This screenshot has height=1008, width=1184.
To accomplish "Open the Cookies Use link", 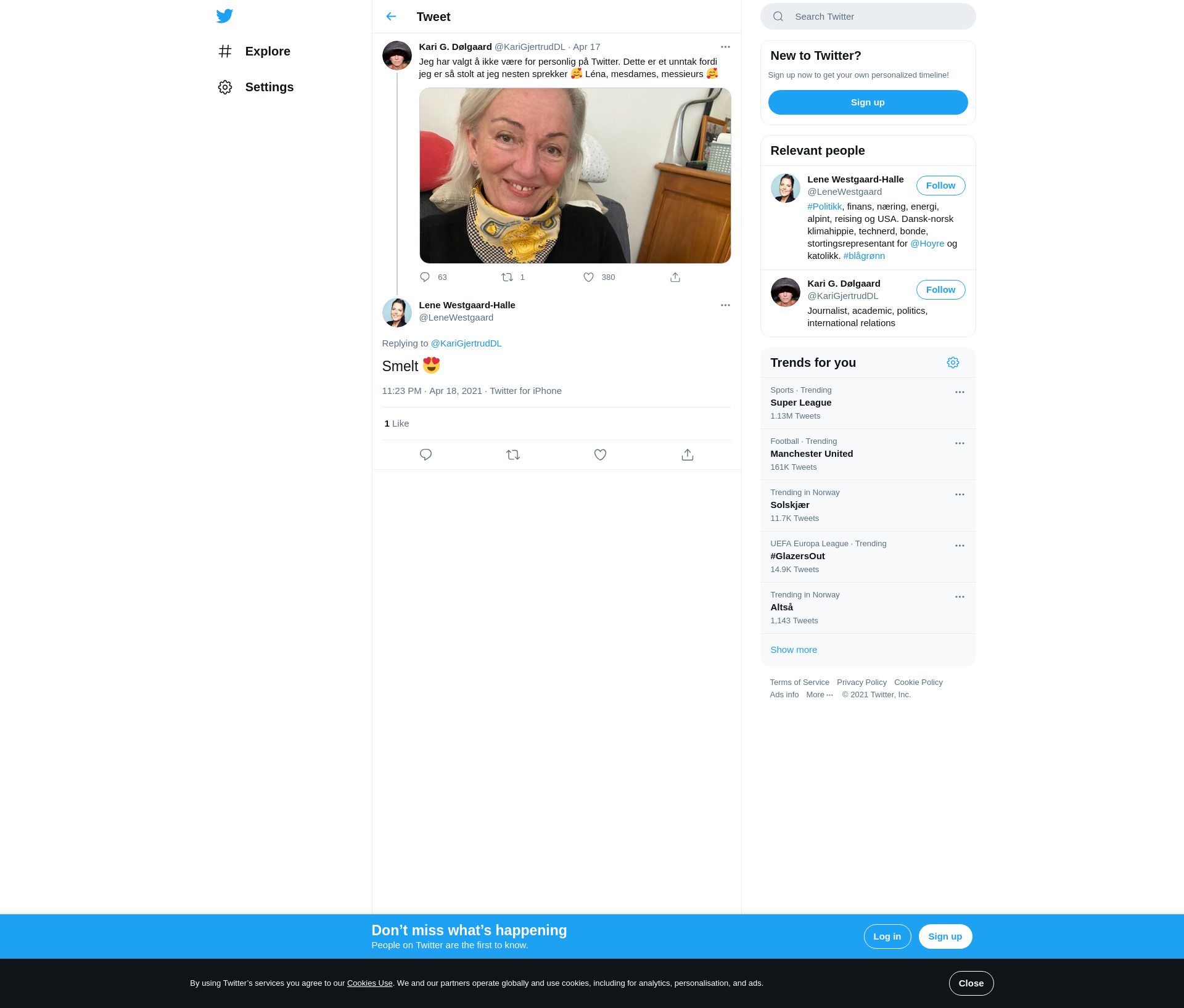I will coord(370,983).
